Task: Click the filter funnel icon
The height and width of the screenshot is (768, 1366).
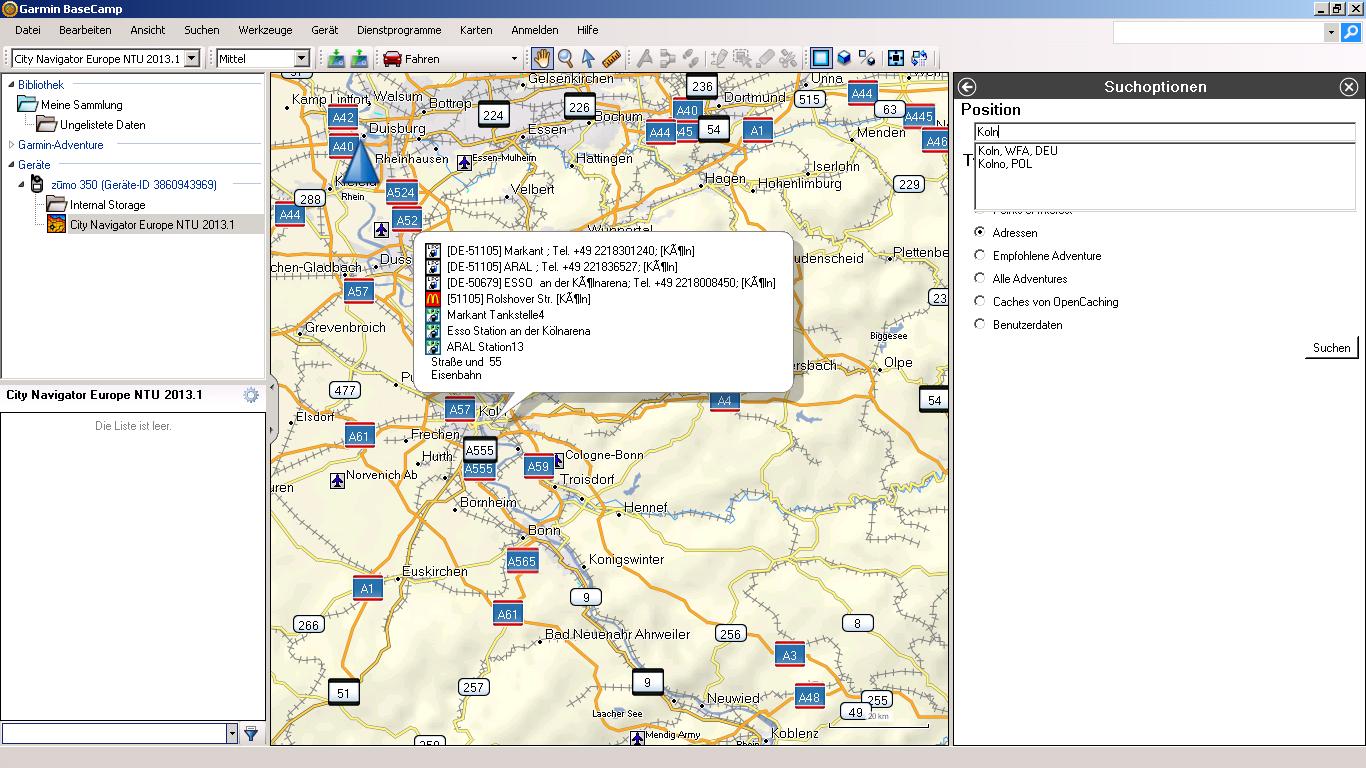Action: pos(251,734)
